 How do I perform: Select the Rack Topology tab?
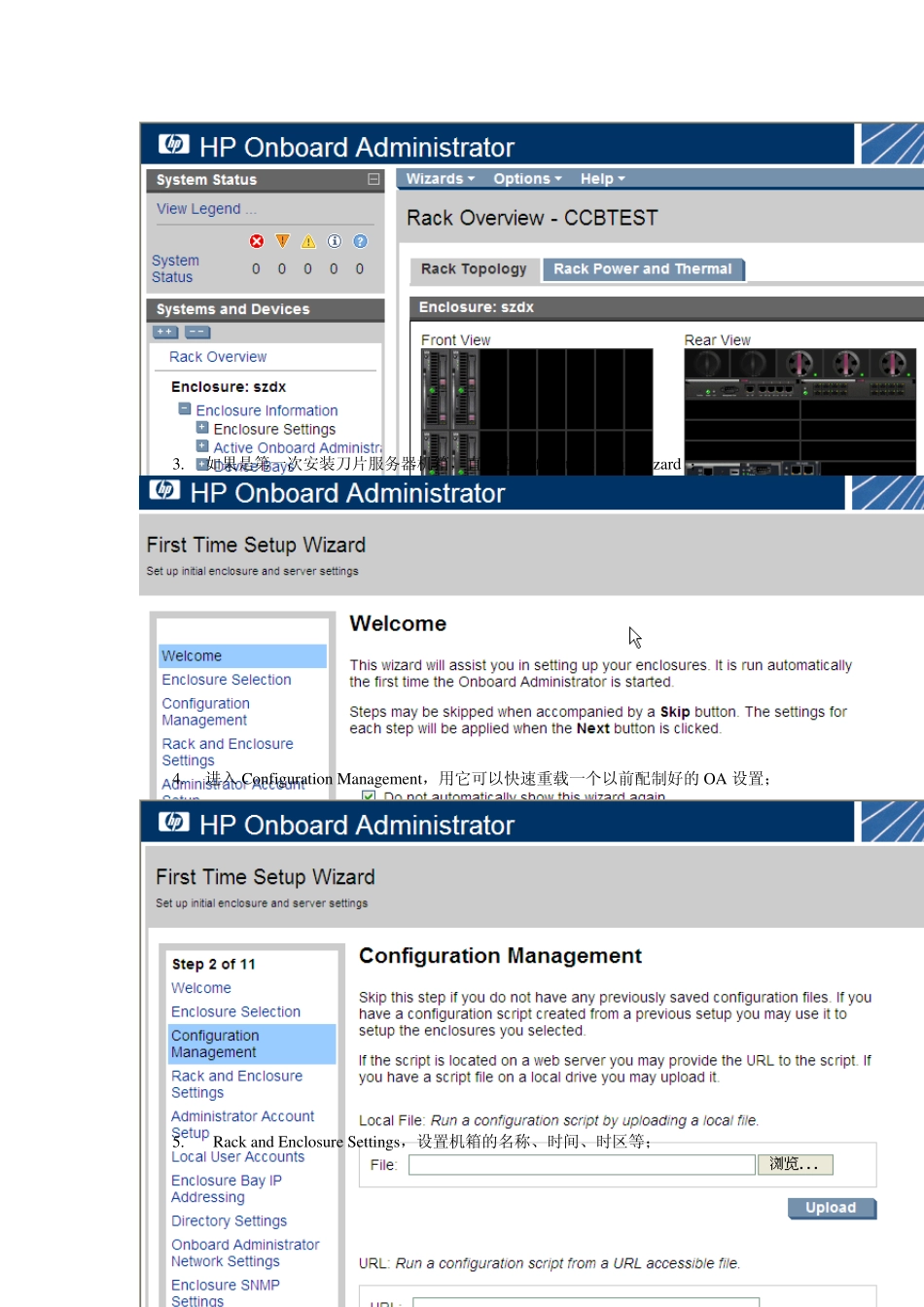(474, 269)
